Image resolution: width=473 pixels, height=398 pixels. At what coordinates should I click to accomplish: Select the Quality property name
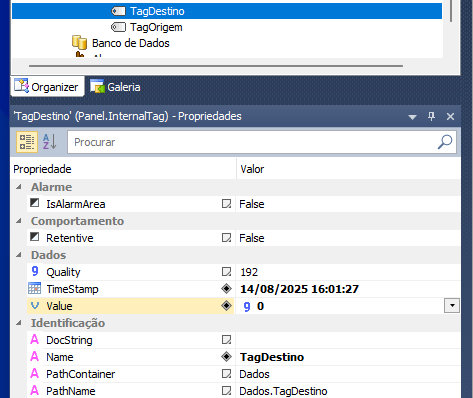[63, 272]
